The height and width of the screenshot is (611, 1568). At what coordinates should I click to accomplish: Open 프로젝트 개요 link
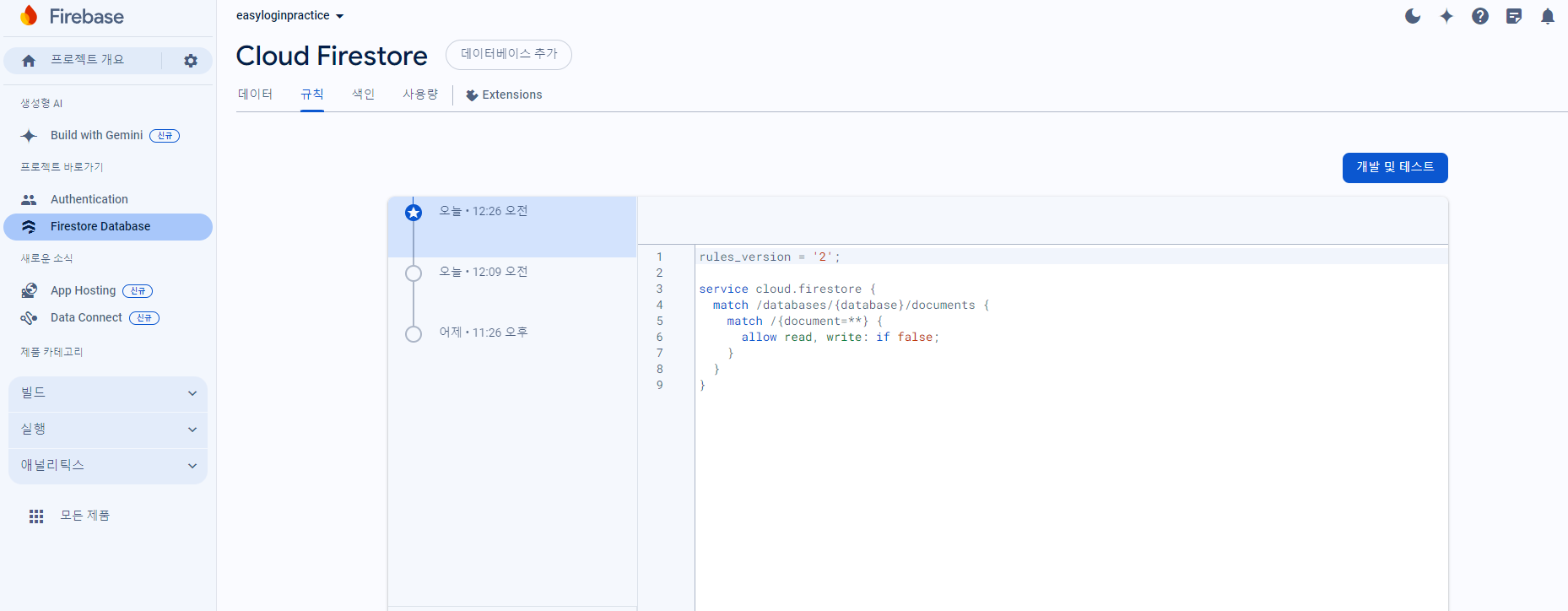(87, 60)
